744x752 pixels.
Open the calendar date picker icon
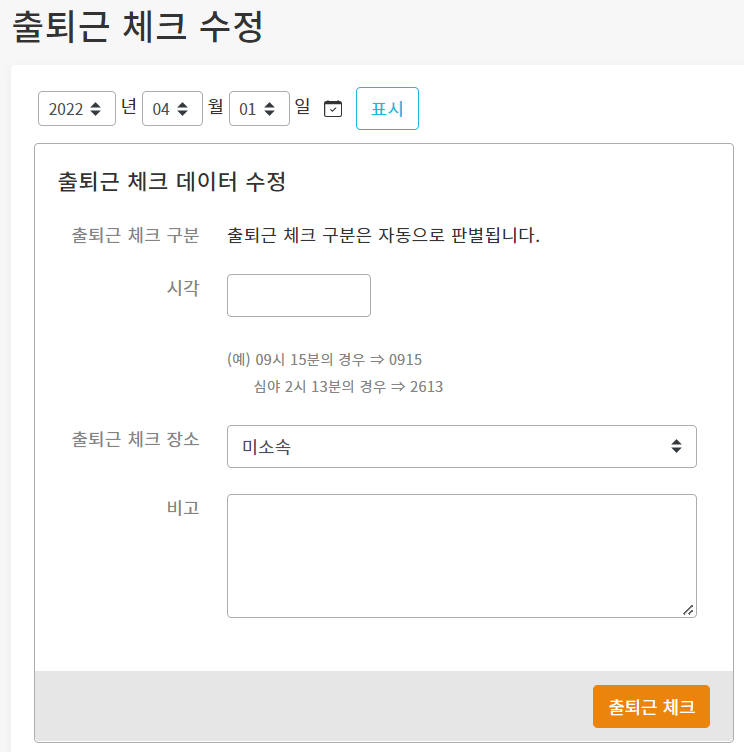coord(333,109)
